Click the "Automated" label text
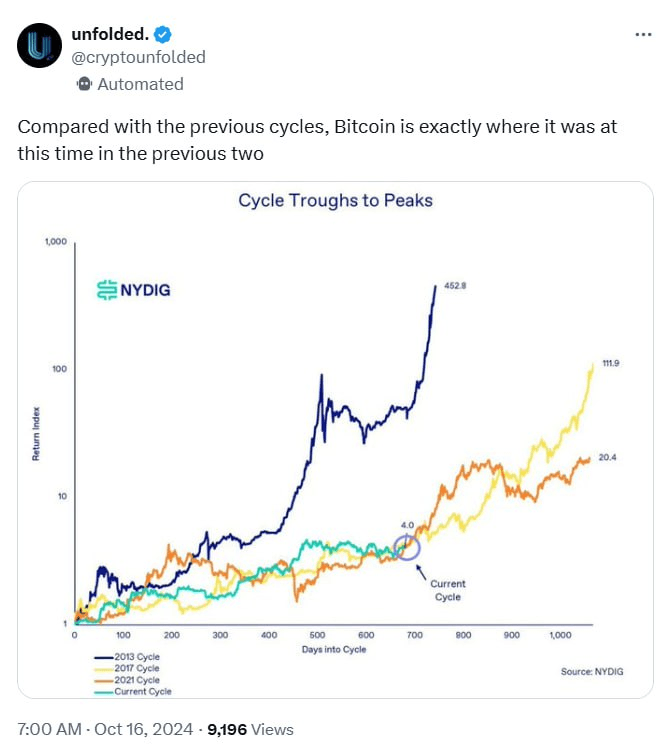671x755 pixels. (x=140, y=84)
